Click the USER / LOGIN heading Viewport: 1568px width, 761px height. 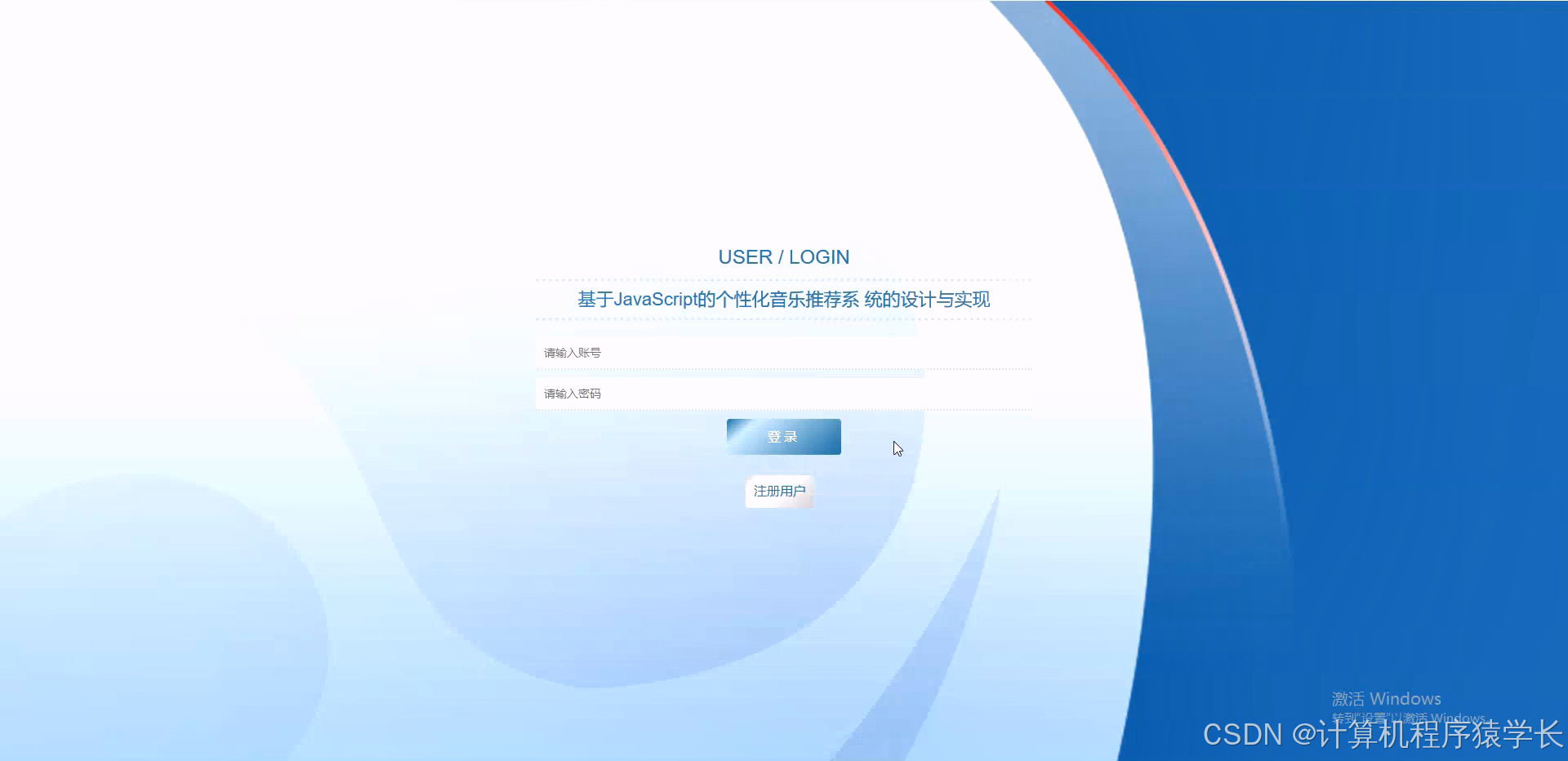pos(783,256)
